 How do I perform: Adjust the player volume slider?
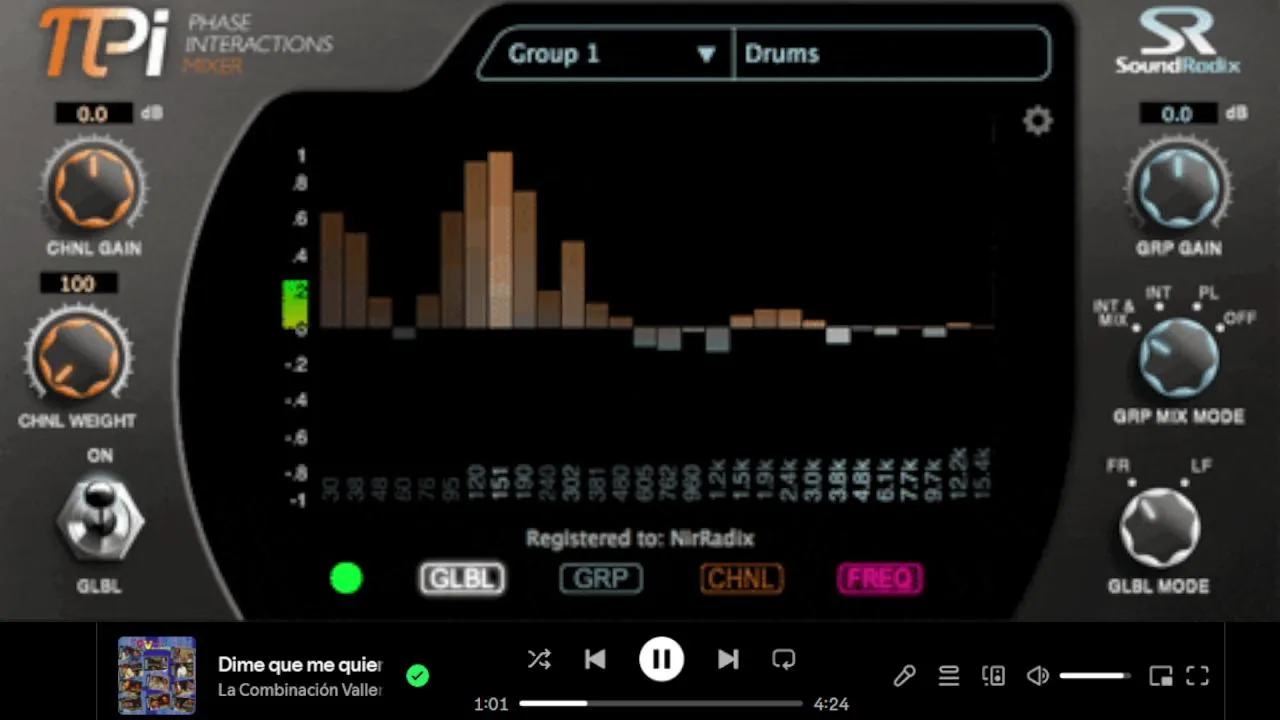click(1095, 676)
